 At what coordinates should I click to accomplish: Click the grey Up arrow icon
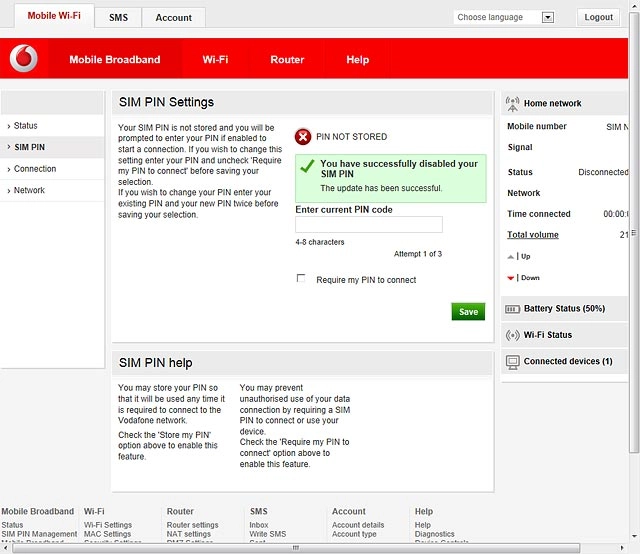point(510,257)
